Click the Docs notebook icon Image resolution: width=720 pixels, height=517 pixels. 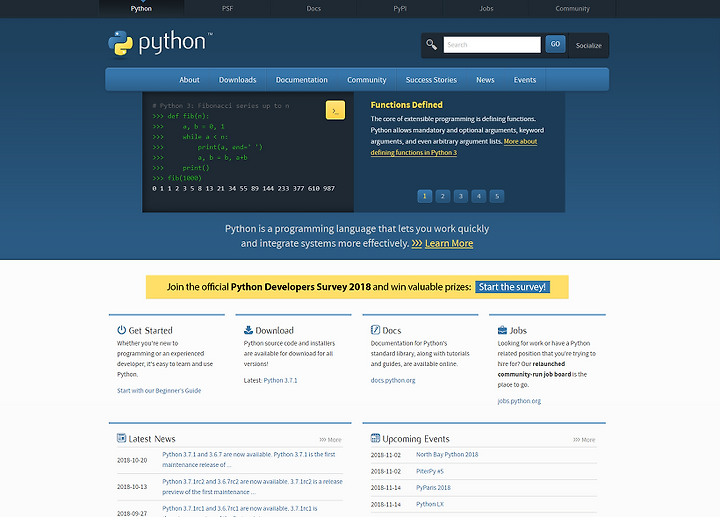tap(375, 330)
